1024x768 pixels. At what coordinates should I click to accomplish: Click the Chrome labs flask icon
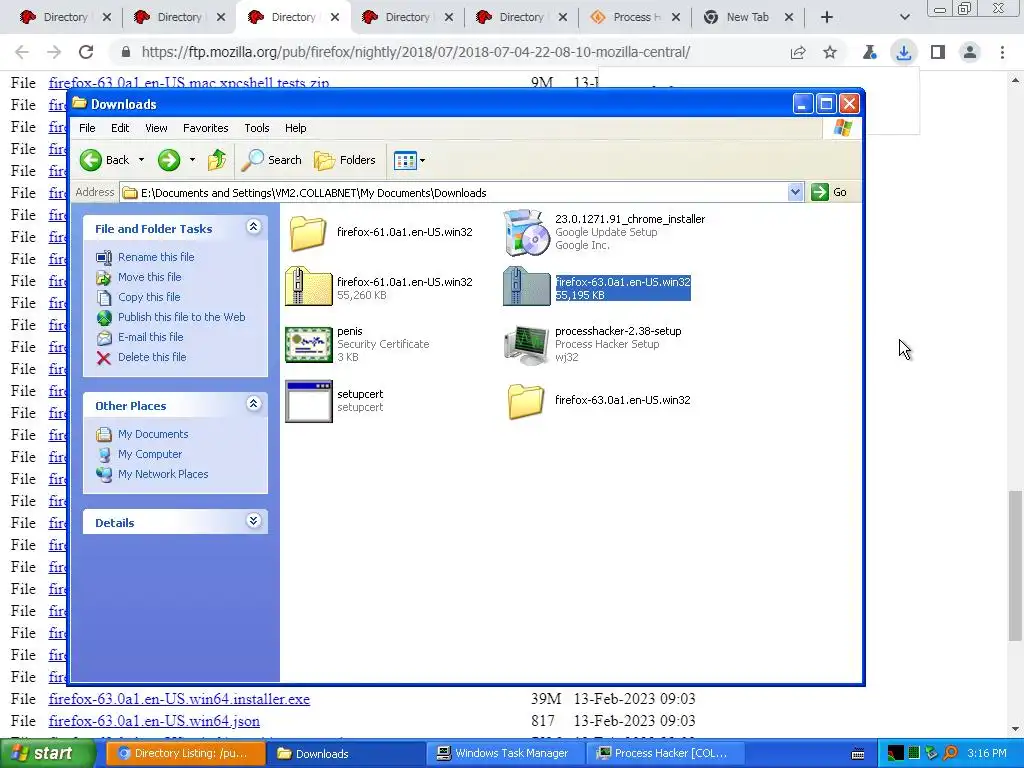[869, 52]
